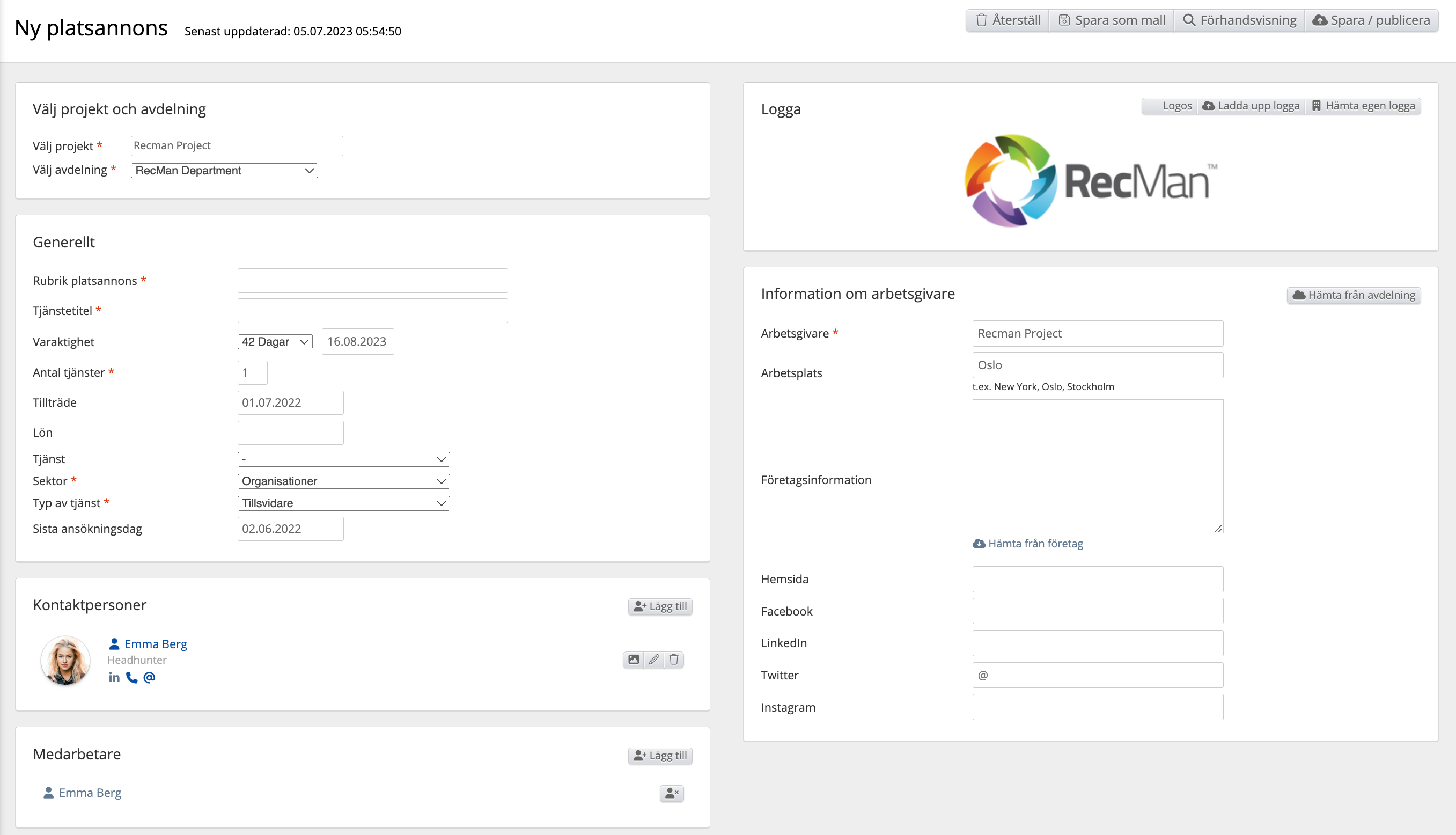Click the Företagsinformation textarea resize handle
This screenshot has height=835, width=1456.
tap(1218, 528)
